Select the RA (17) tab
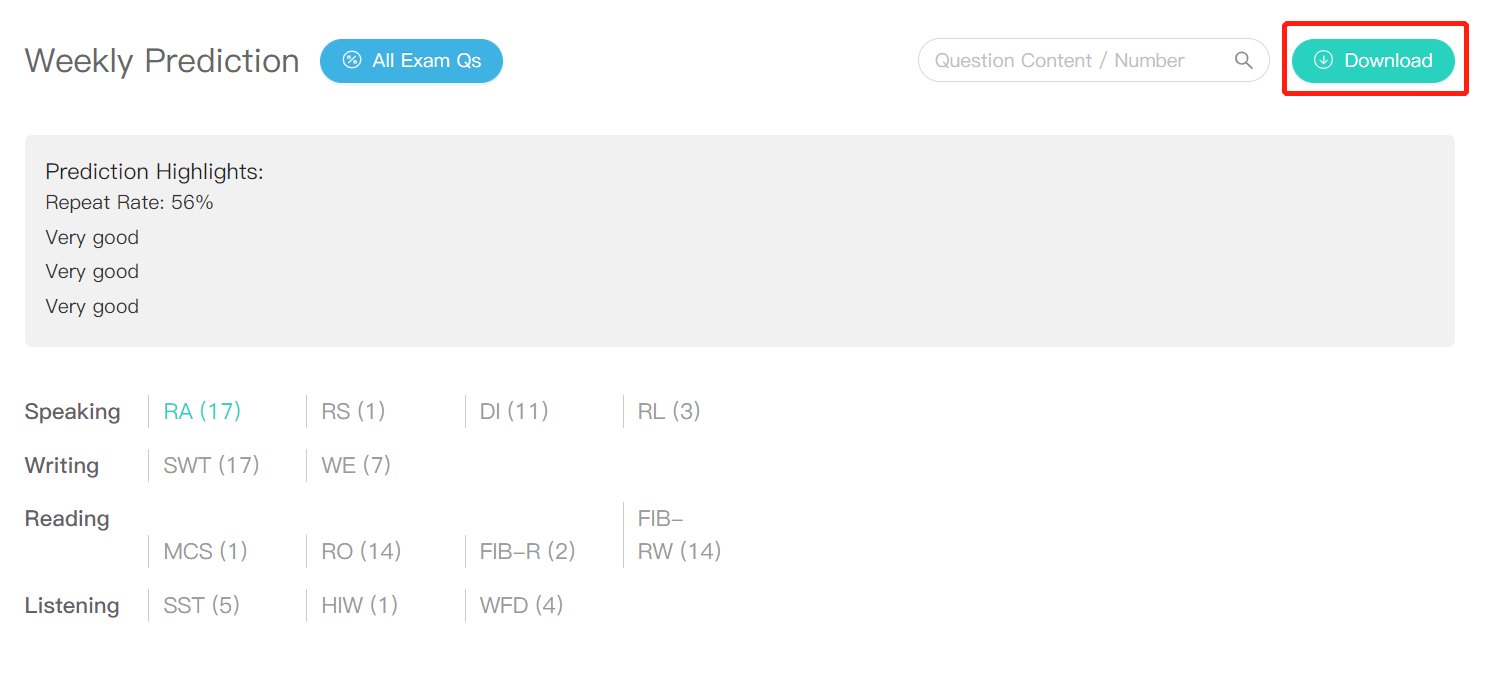This screenshot has height=675, width=1490. (202, 411)
